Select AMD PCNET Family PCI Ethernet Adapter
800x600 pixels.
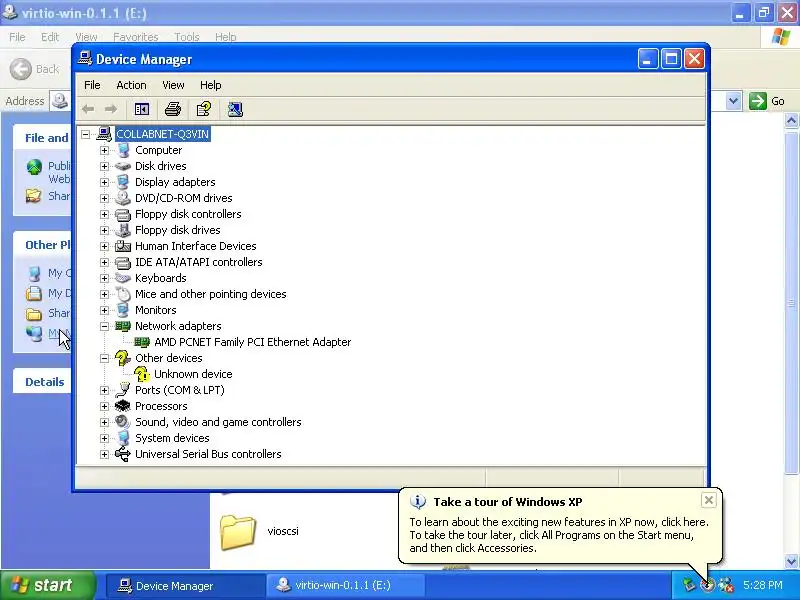(253, 342)
